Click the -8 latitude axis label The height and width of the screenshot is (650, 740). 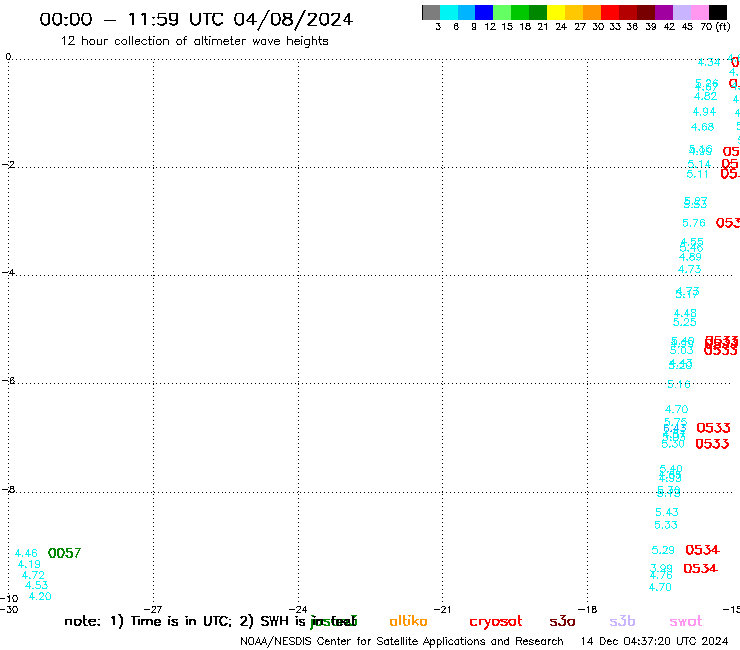coord(8,490)
